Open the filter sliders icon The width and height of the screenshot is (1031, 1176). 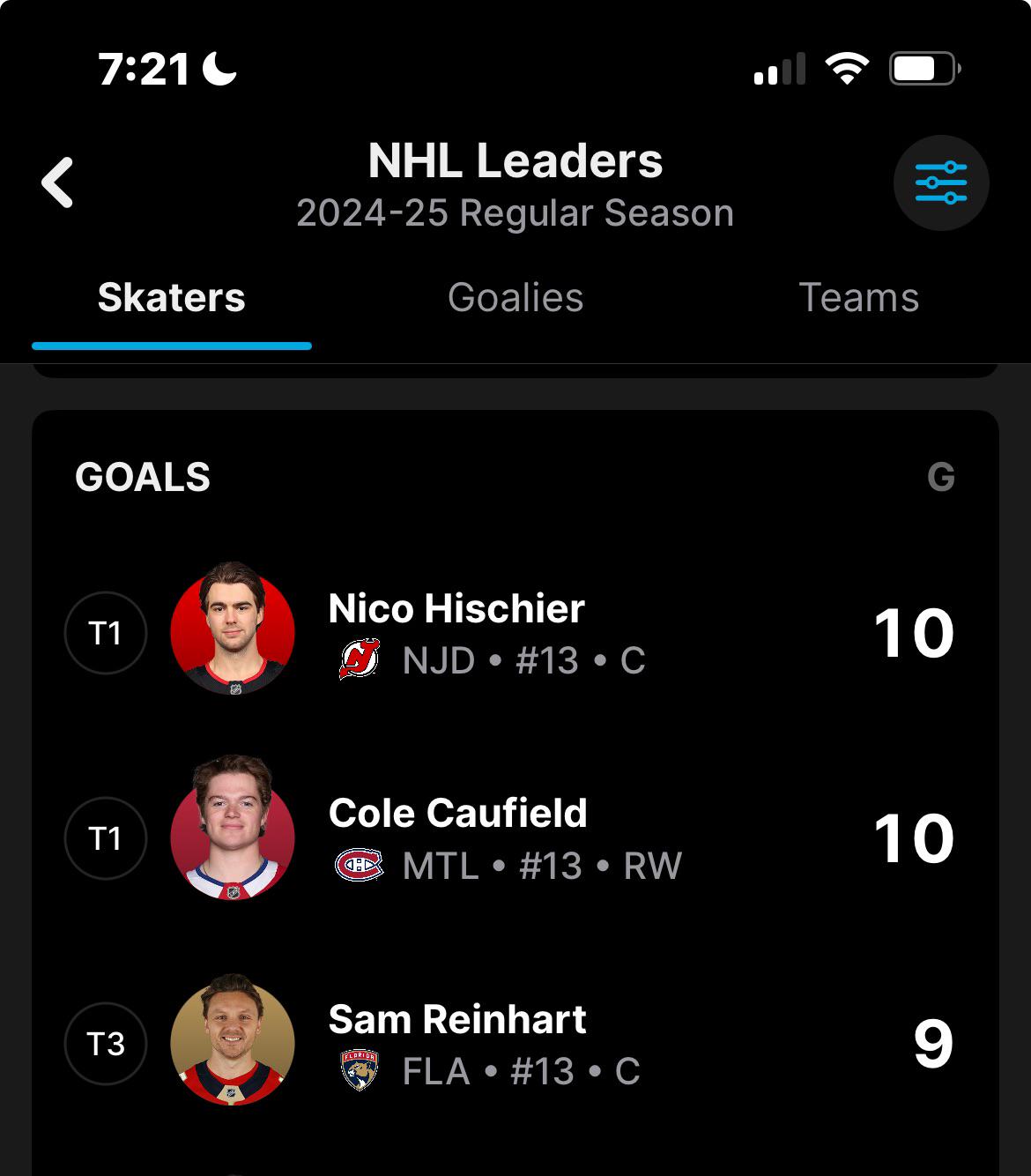pyautogui.click(x=941, y=182)
